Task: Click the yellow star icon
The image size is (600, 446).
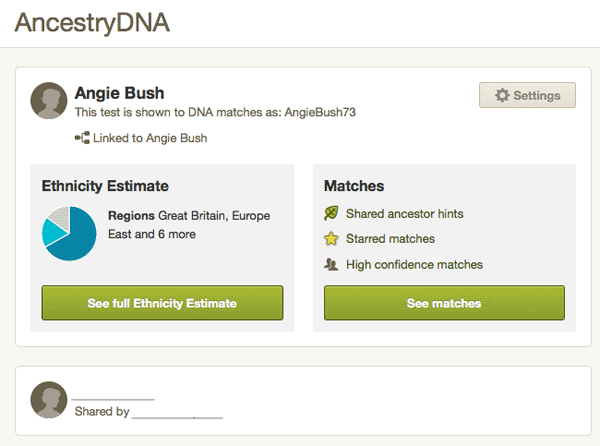Action: pos(331,239)
